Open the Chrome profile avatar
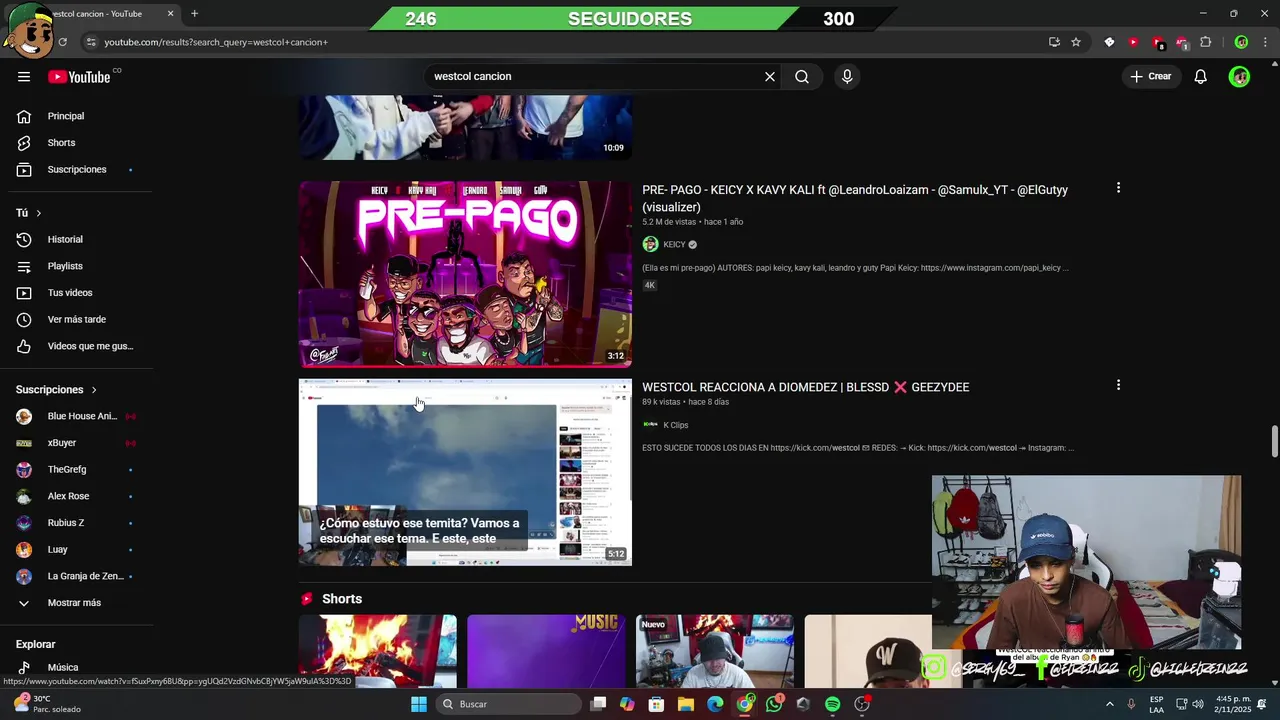This screenshot has height=720, width=1280. [x=1241, y=42]
